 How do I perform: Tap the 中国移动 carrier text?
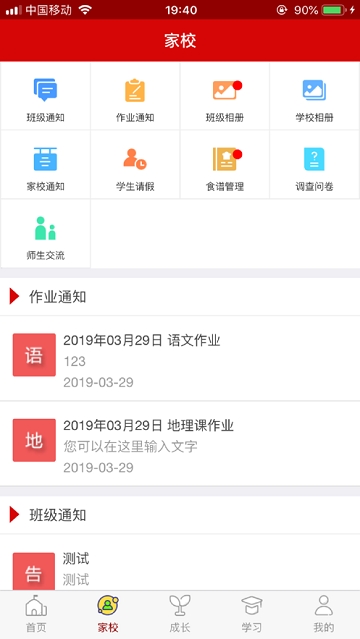(49, 10)
